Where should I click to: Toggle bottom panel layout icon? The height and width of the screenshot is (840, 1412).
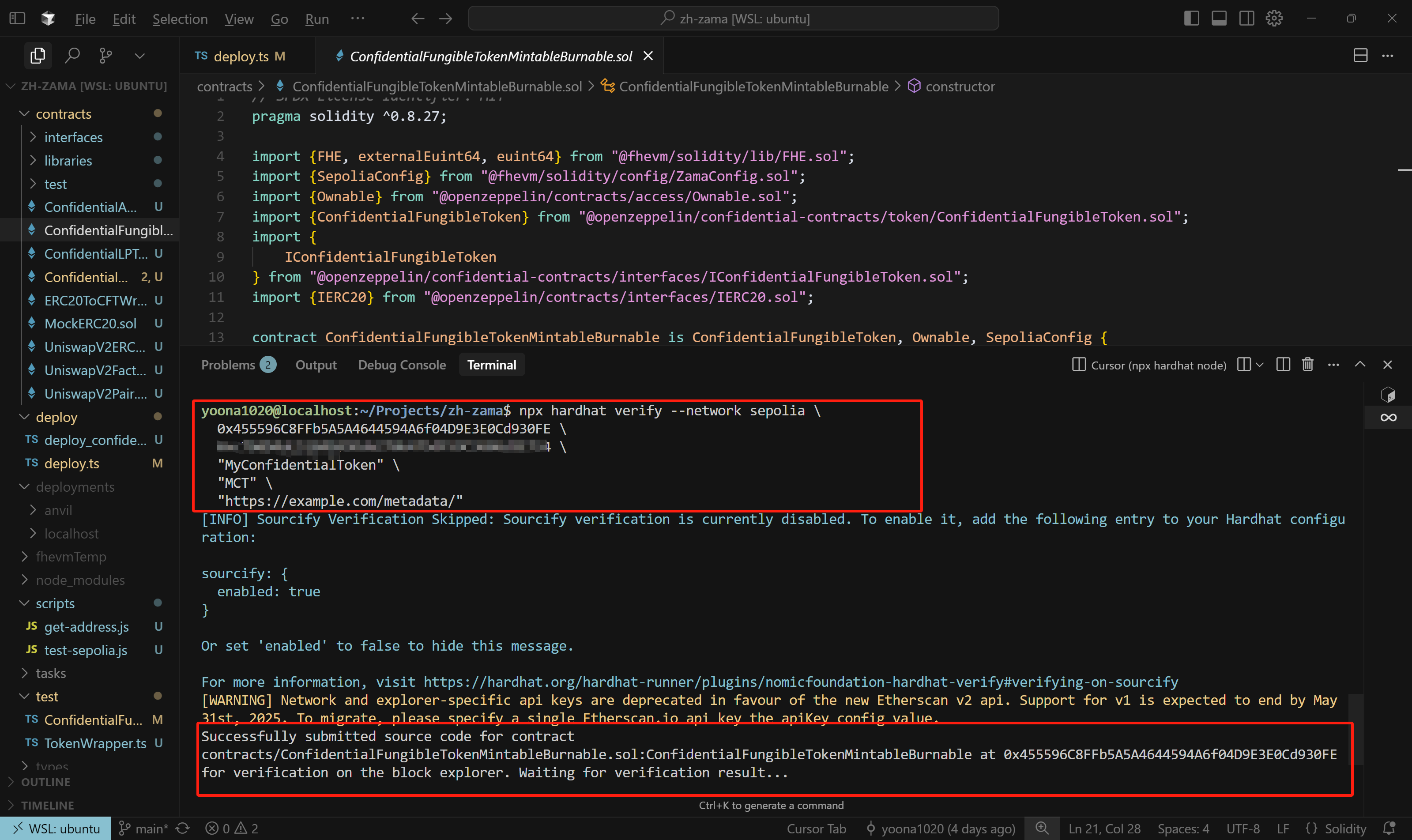tap(1219, 19)
